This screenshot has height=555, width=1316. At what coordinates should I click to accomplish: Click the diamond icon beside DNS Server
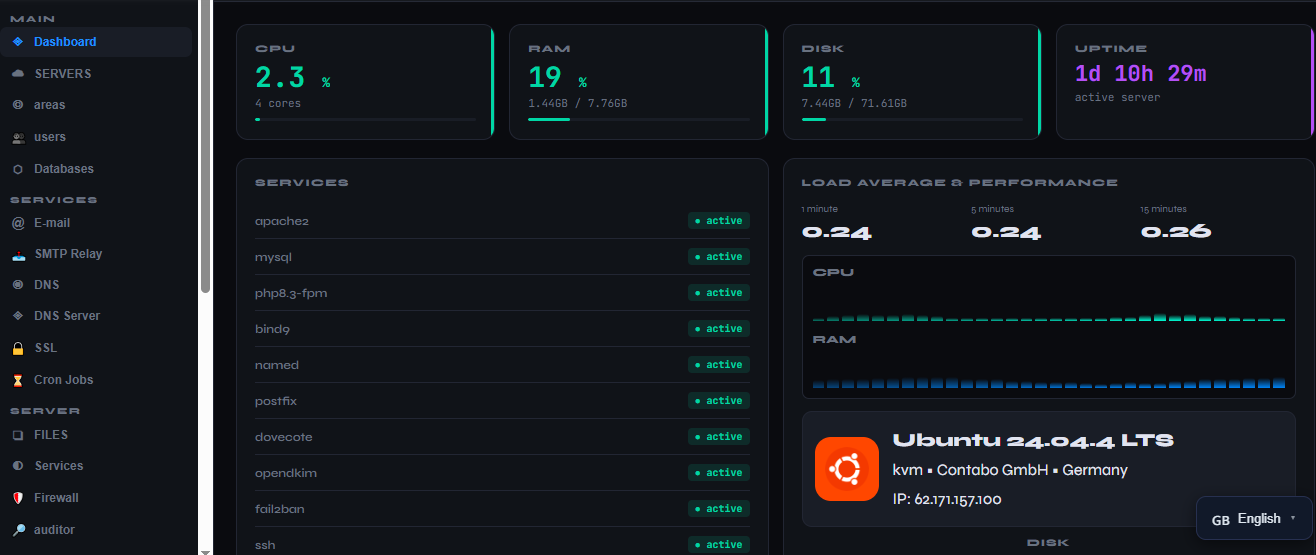click(18, 316)
